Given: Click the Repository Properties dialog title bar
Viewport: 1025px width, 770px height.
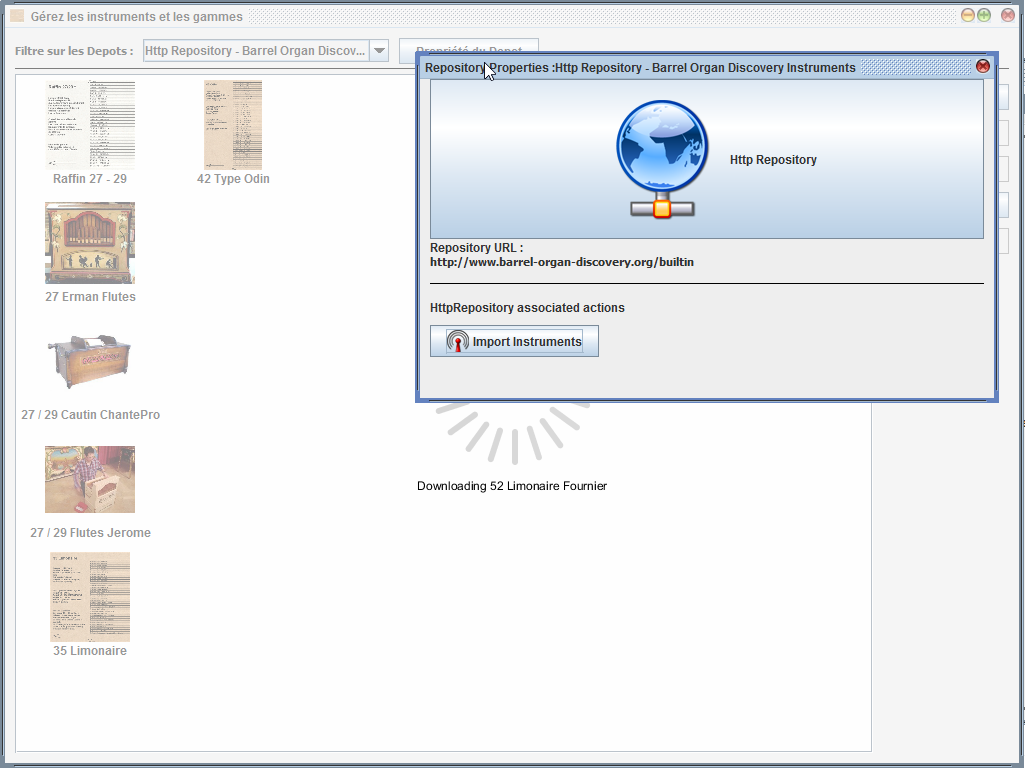Looking at the screenshot, I should 700,67.
